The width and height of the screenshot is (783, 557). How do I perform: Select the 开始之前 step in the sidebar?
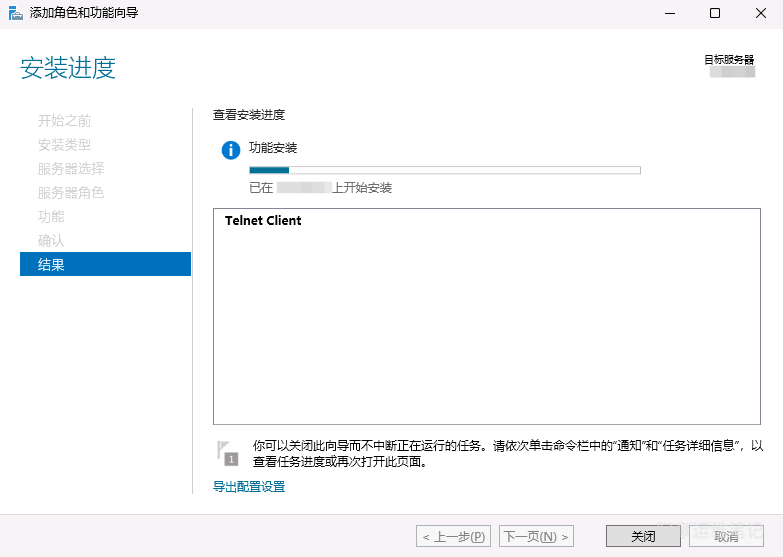click(x=64, y=121)
